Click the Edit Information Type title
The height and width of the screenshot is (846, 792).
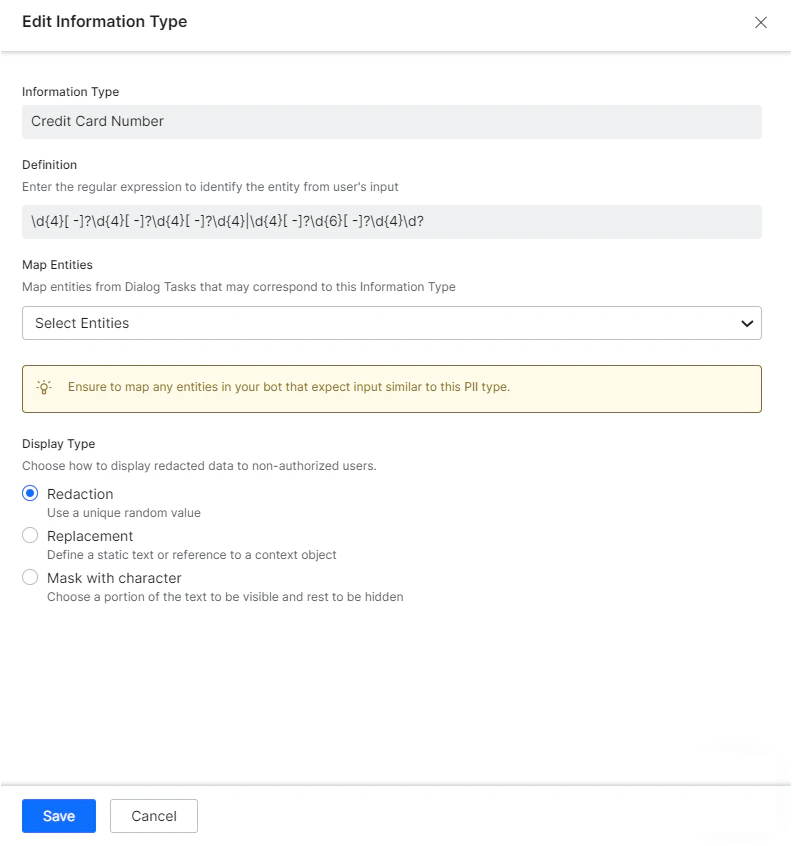pyautogui.click(x=104, y=21)
